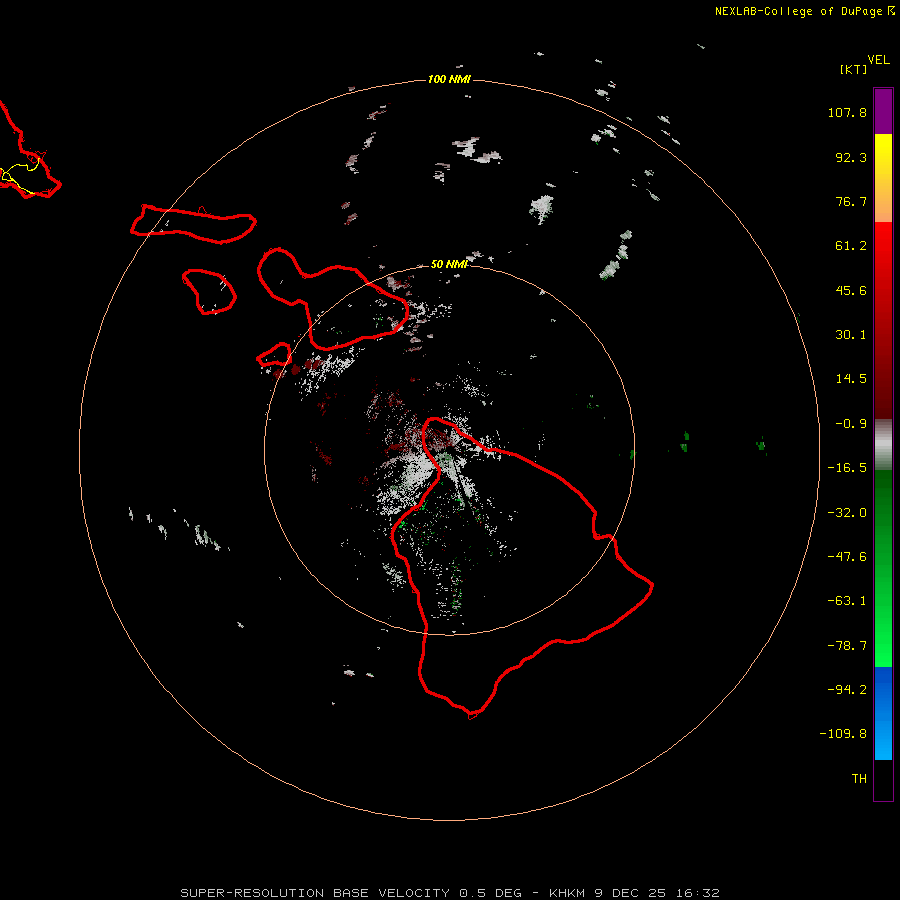Image resolution: width=900 pixels, height=900 pixels.
Task: Select the 30.1 legend value
Action: point(851,335)
